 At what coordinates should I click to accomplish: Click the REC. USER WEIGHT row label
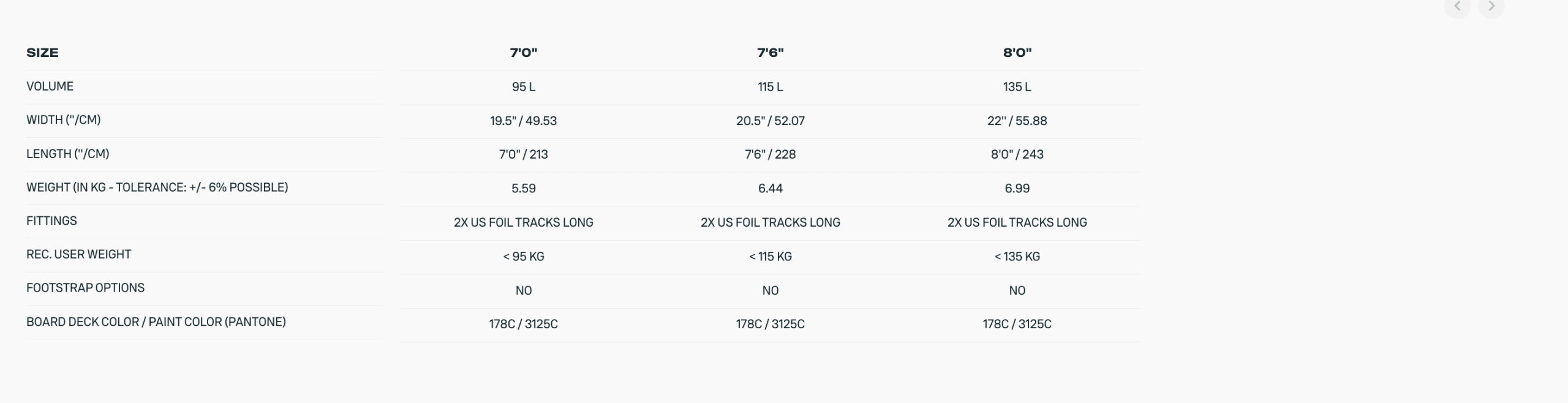click(78, 254)
